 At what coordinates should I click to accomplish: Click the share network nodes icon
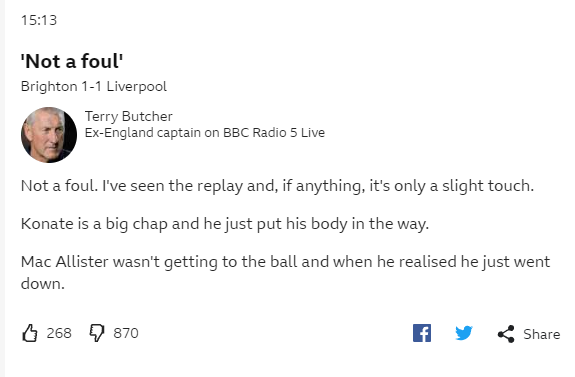coord(506,334)
